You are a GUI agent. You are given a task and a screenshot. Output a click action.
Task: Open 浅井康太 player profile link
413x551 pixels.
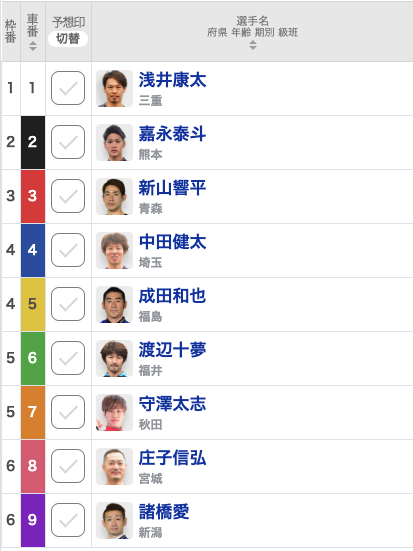(x=172, y=80)
